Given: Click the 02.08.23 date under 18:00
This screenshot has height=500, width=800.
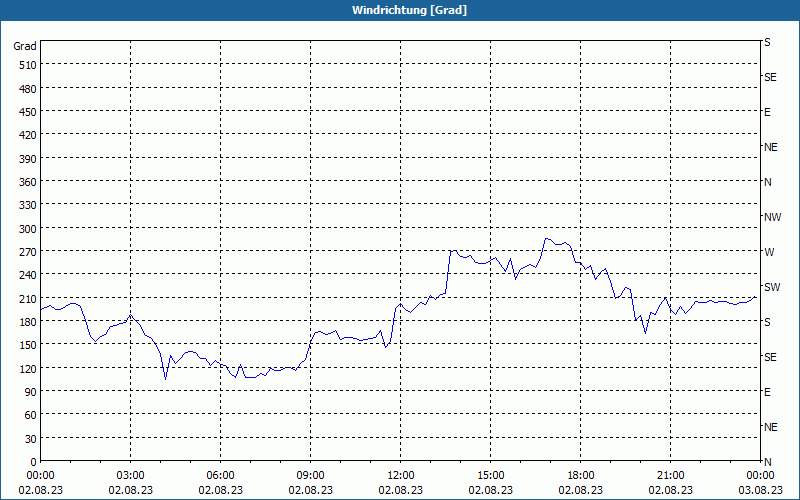Looking at the screenshot, I should click(581, 490).
